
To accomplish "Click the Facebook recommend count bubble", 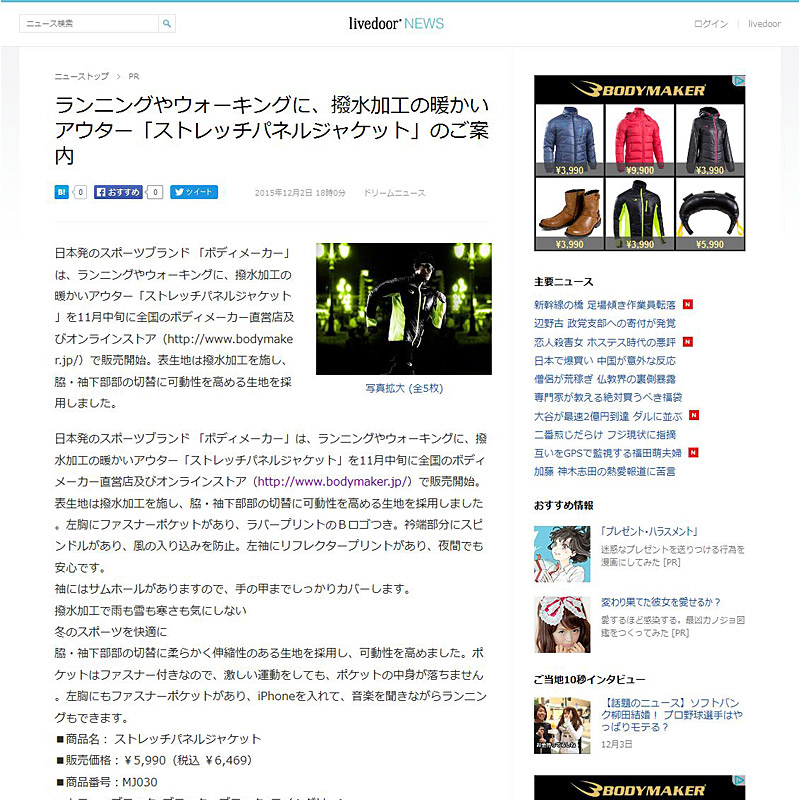I will (x=155, y=192).
